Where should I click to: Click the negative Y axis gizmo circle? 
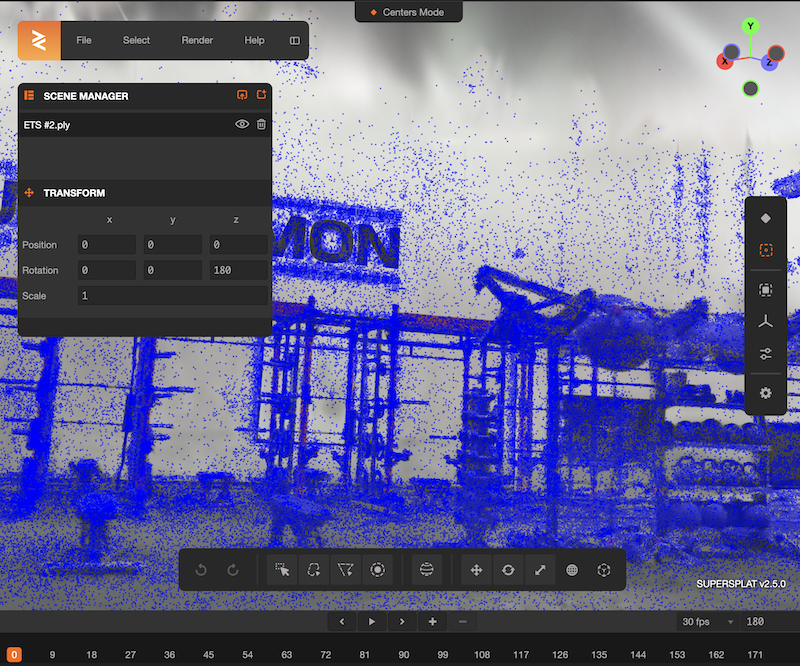click(750, 89)
